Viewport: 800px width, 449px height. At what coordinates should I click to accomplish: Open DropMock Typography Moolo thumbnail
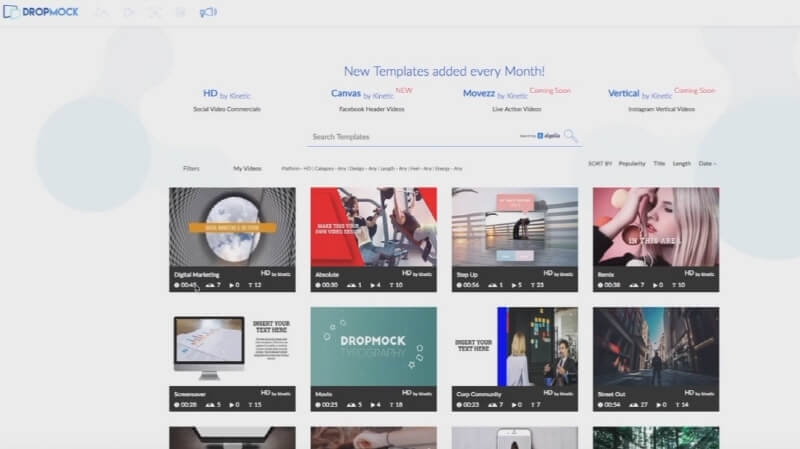373,346
